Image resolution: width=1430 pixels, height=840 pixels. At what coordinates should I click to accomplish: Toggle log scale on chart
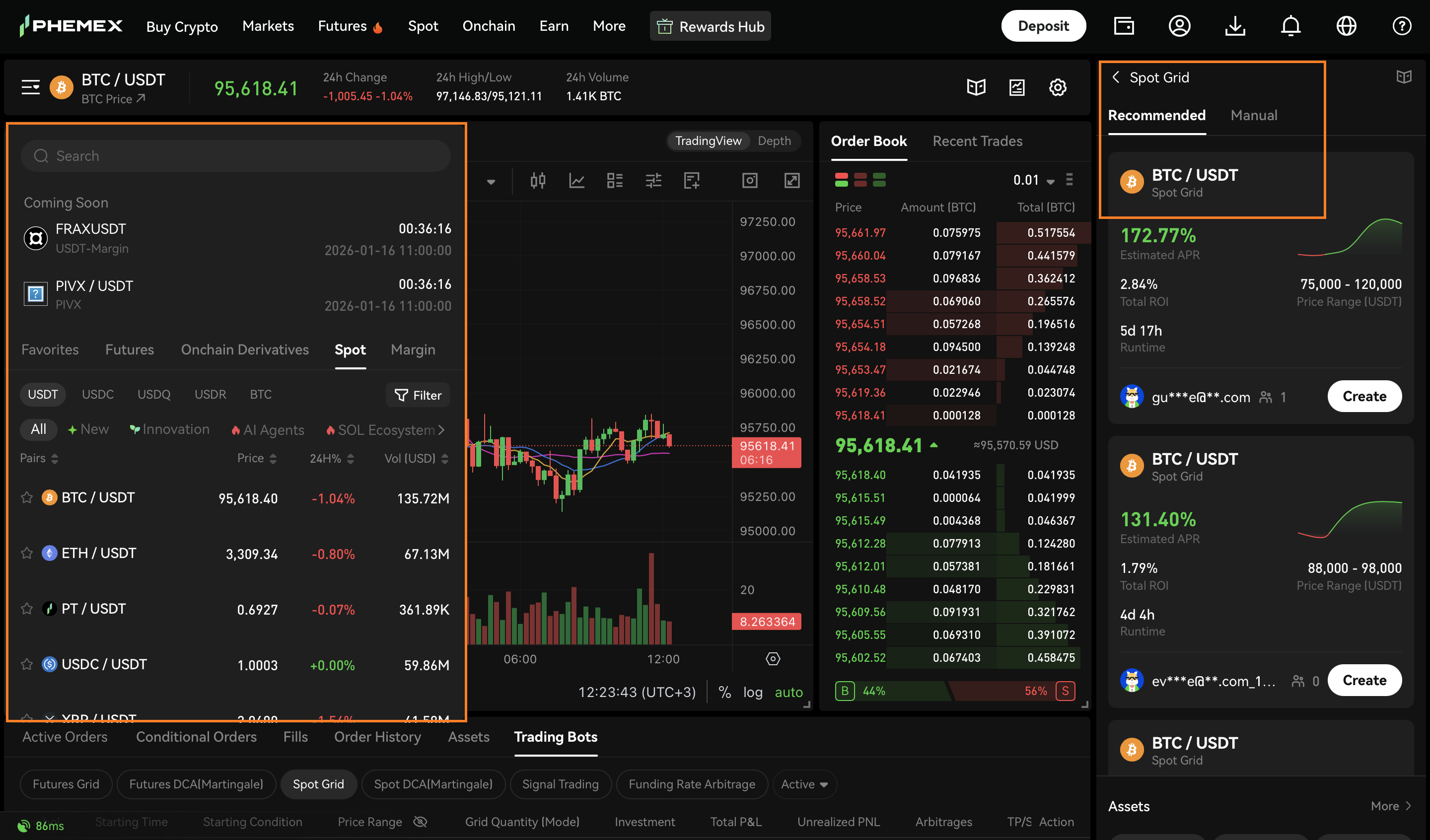[x=752, y=692]
